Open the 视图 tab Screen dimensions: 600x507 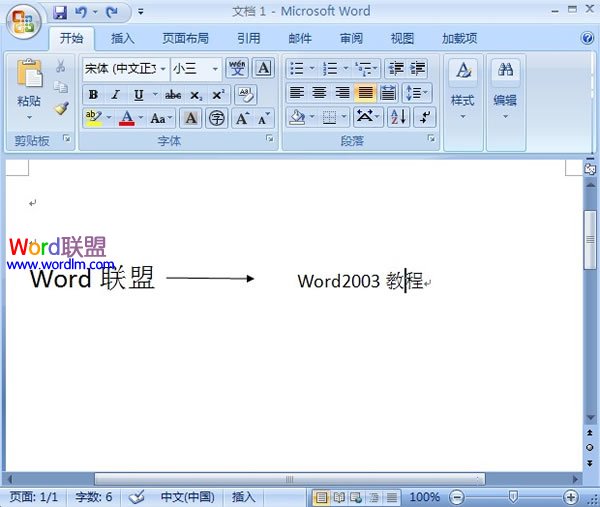coord(402,38)
